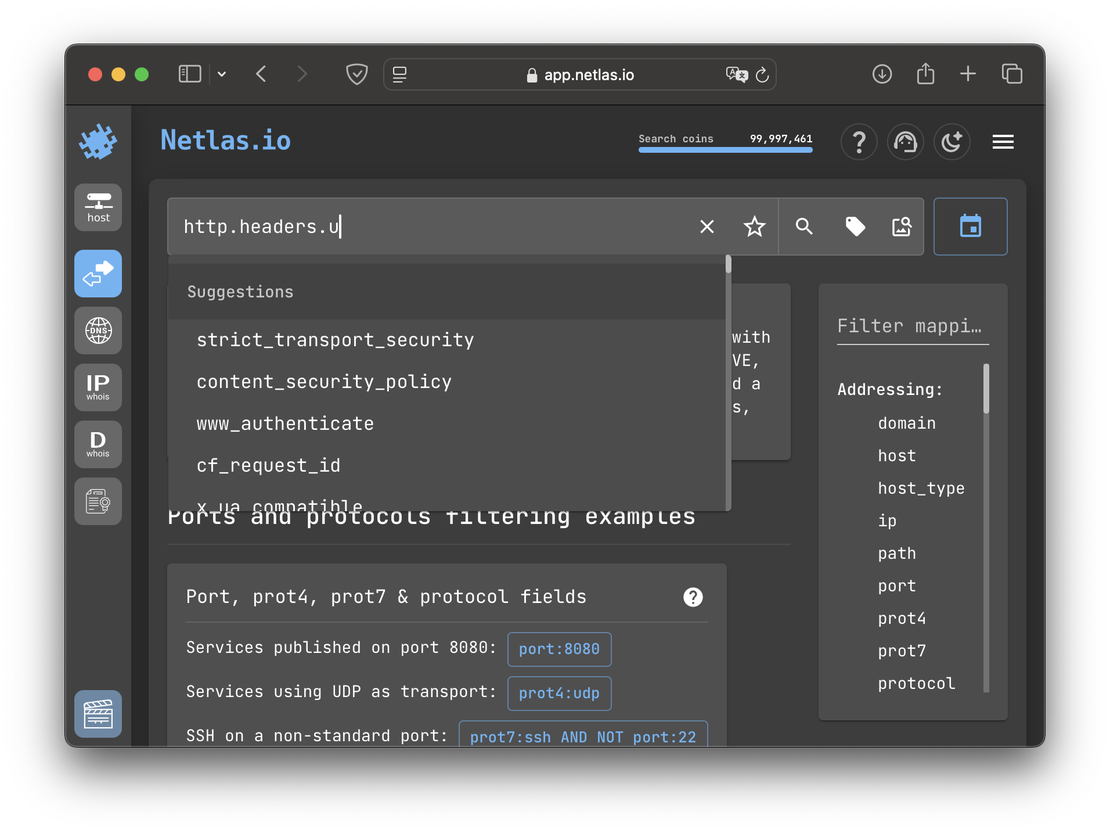Open the certificates search sidebar icon

point(98,501)
